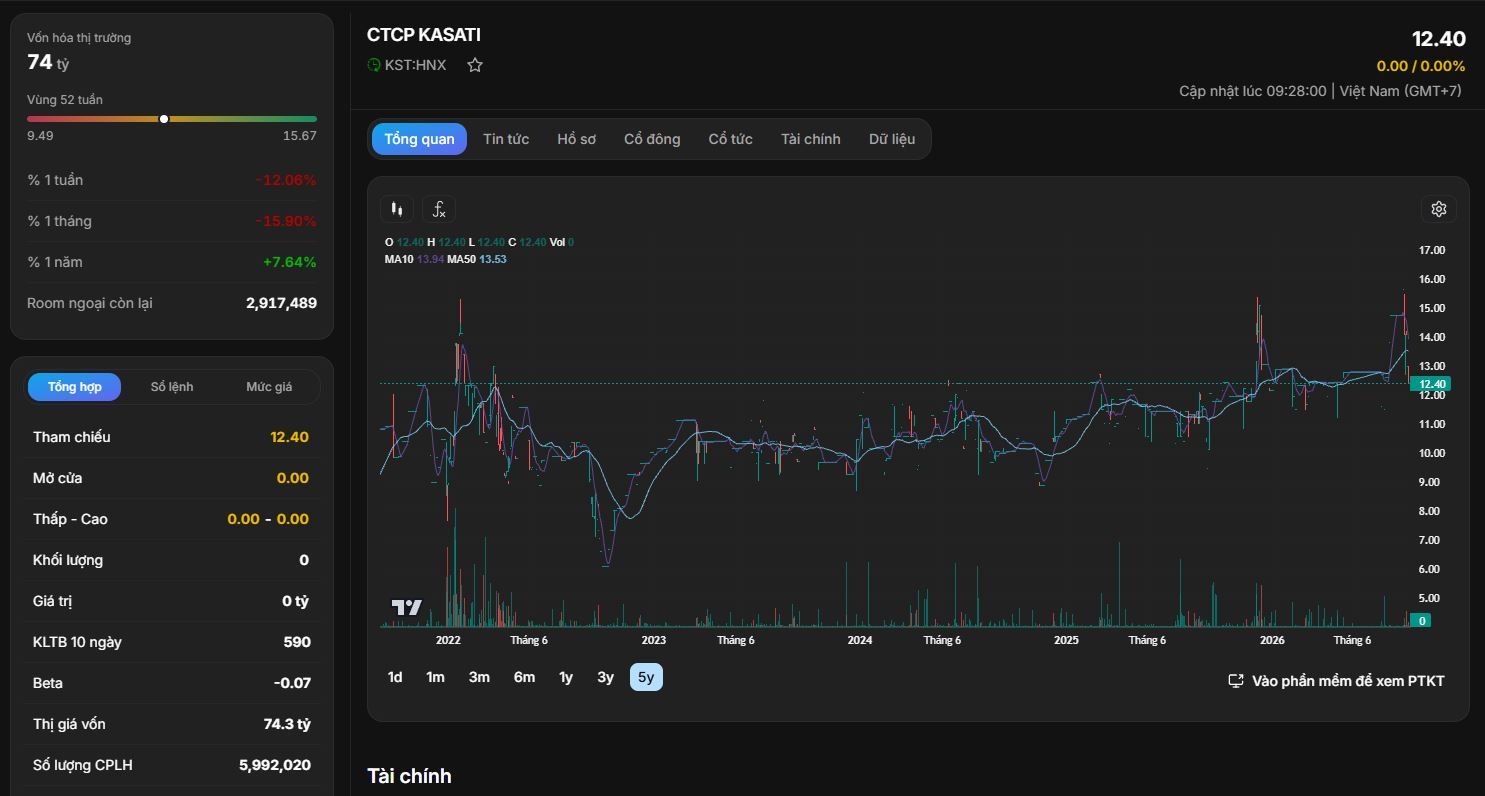Click the 2022 label on chart time axis
The image size is (1485, 796).
coord(448,640)
